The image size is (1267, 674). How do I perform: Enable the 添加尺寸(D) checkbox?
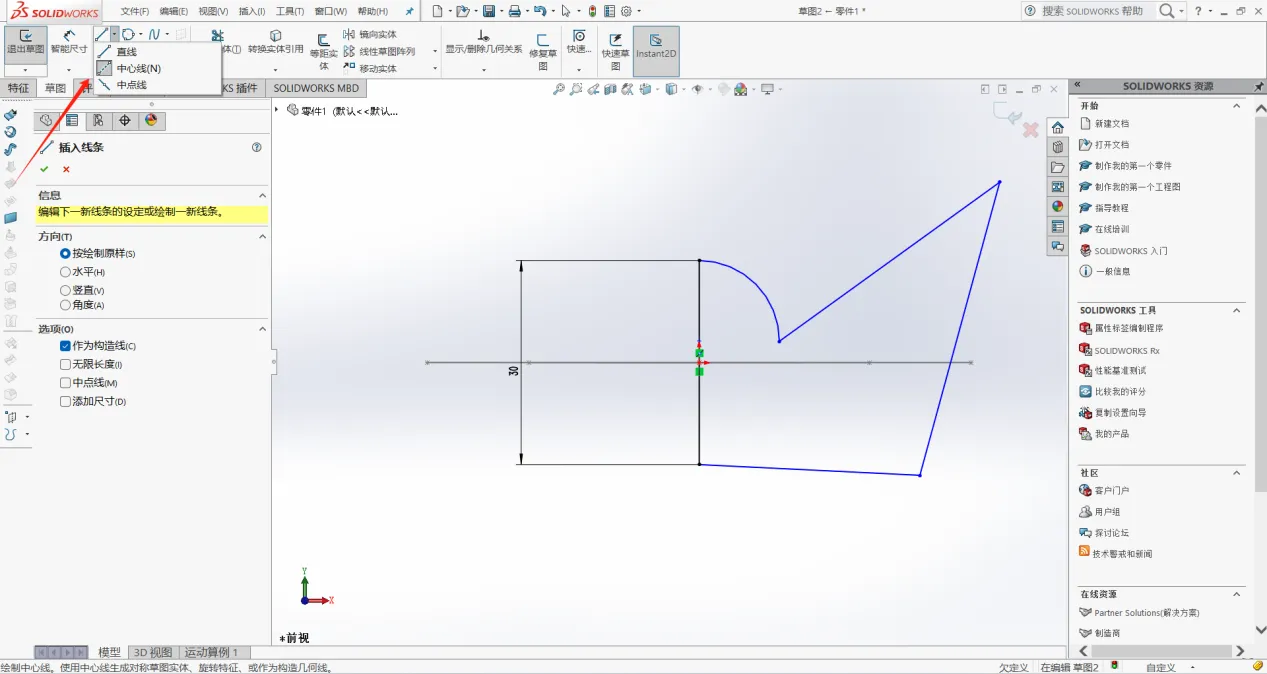click(x=66, y=401)
